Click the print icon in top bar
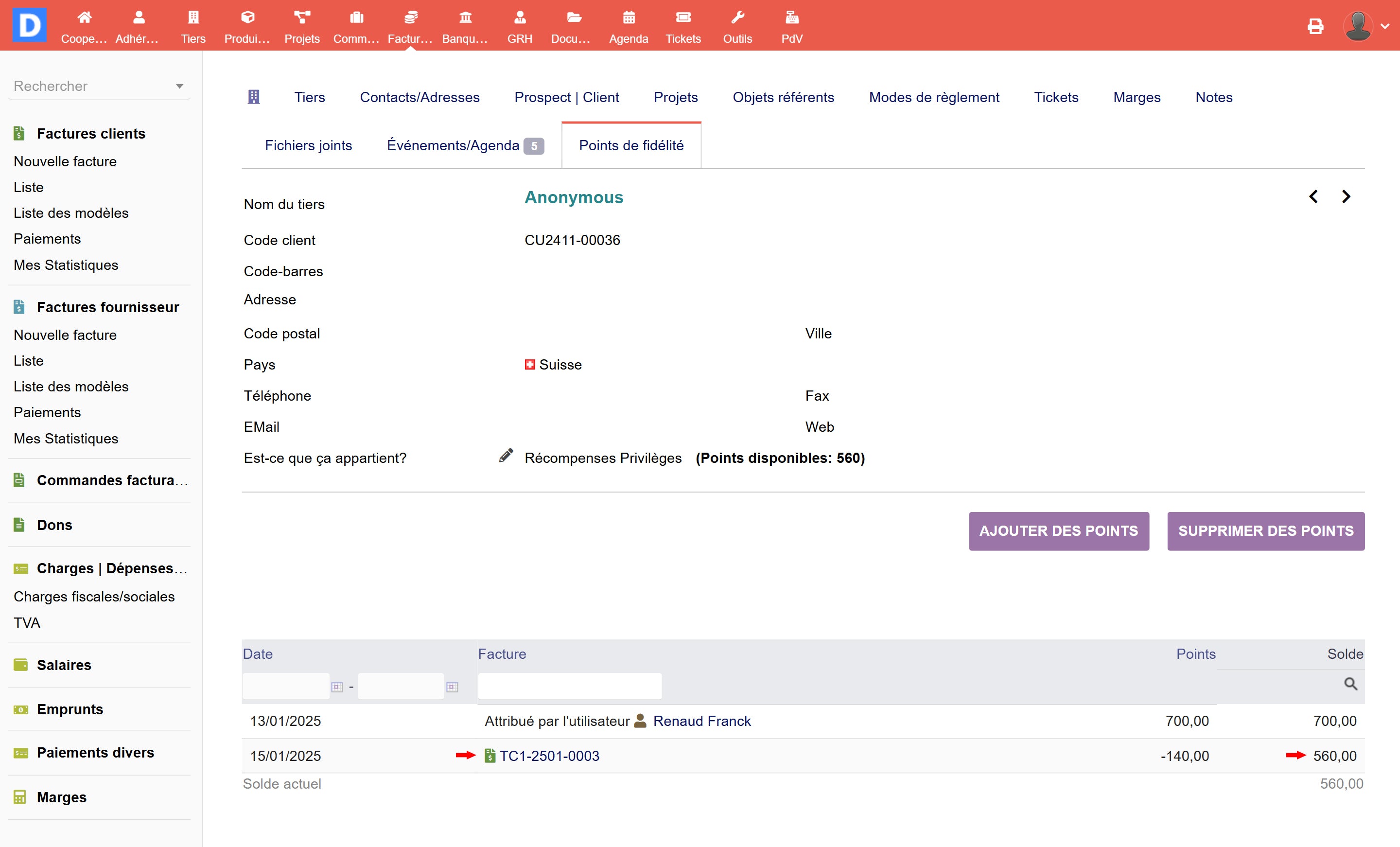Screen dimensions: 1400x847 pos(1315,26)
